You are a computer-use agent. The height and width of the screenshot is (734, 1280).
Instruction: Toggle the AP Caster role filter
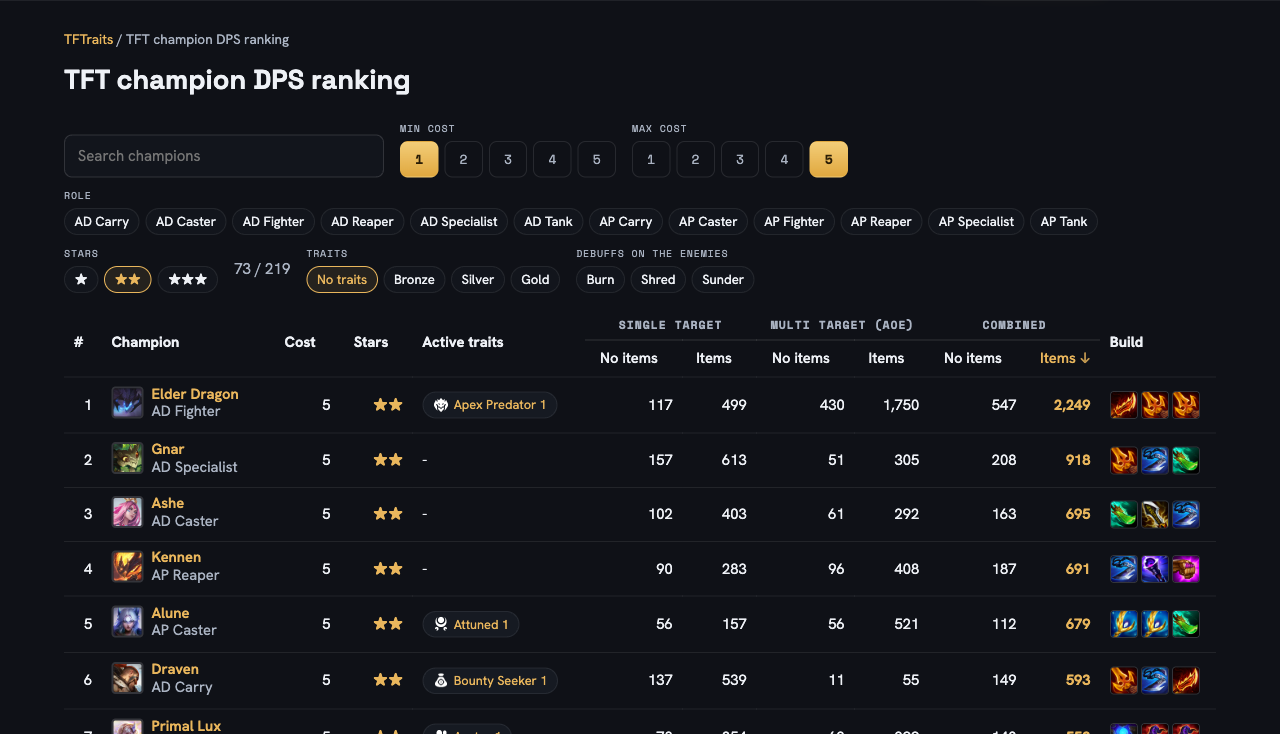[708, 222]
